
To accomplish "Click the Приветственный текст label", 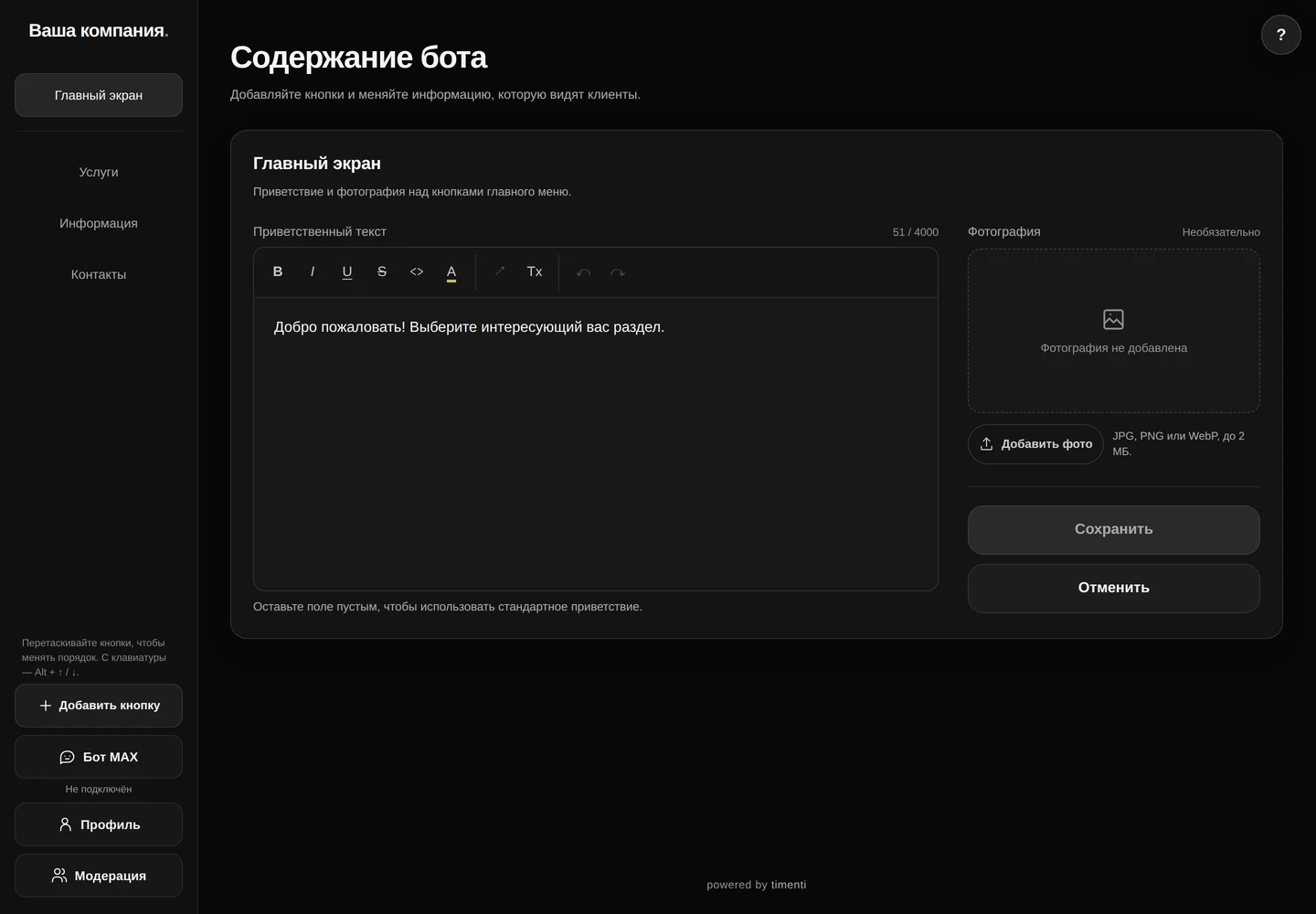I will coord(320,231).
